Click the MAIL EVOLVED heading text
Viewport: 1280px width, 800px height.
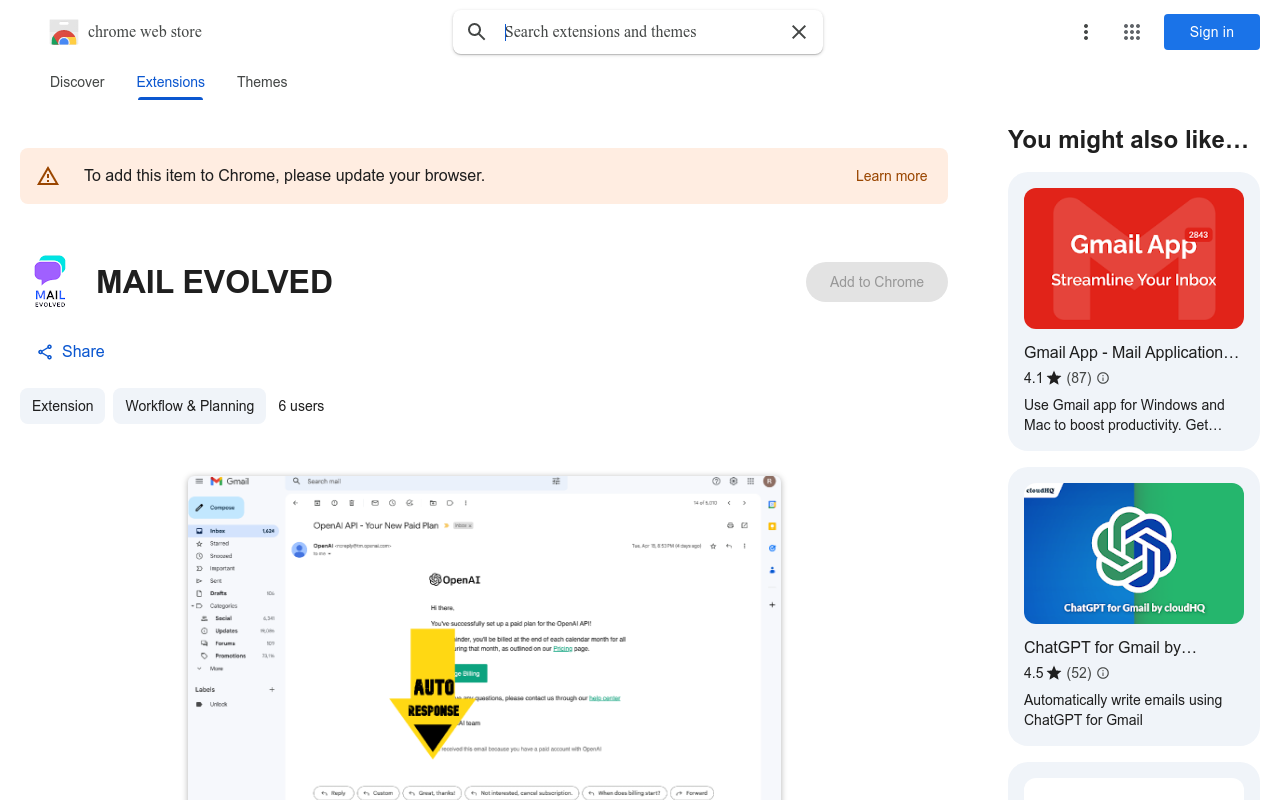[x=214, y=282]
